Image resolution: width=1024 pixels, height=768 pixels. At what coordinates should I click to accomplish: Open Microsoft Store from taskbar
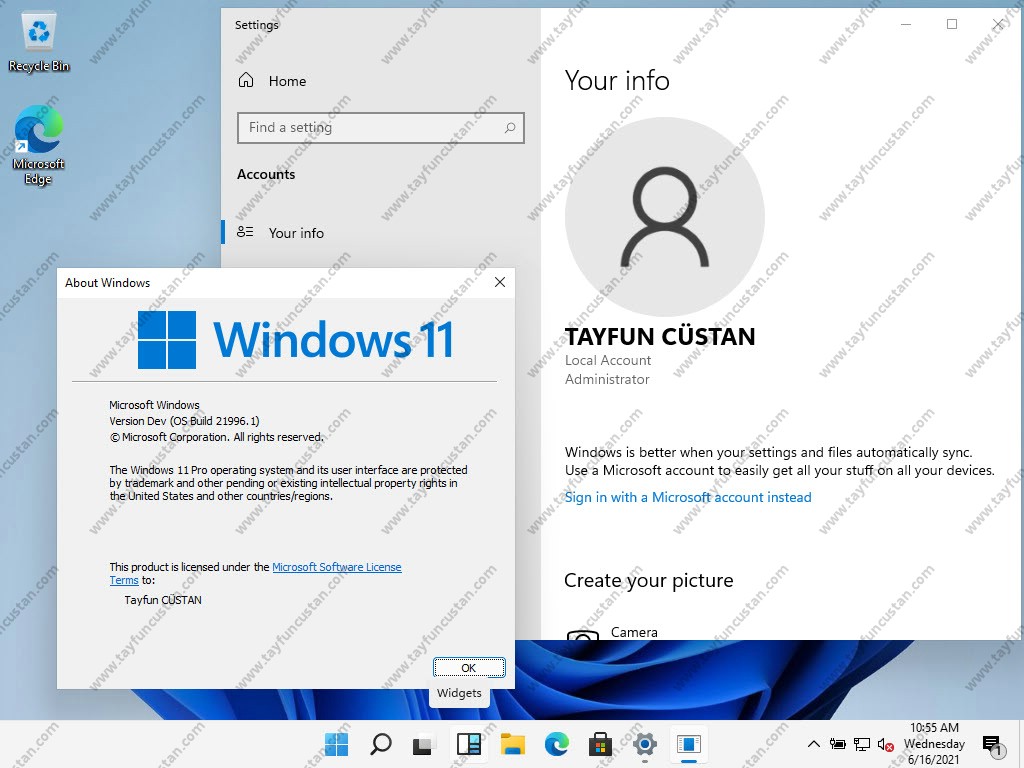click(x=600, y=744)
